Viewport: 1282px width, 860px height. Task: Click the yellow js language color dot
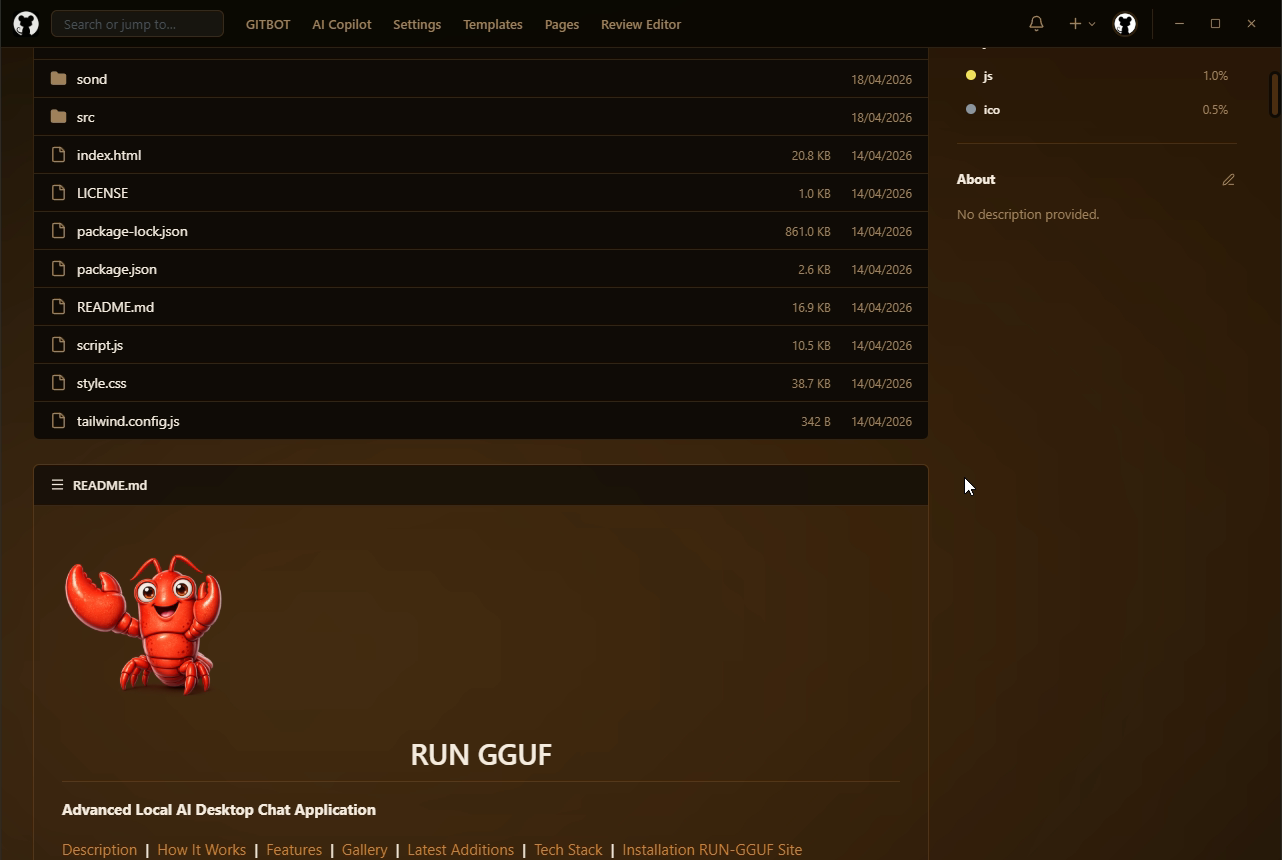[970, 76]
